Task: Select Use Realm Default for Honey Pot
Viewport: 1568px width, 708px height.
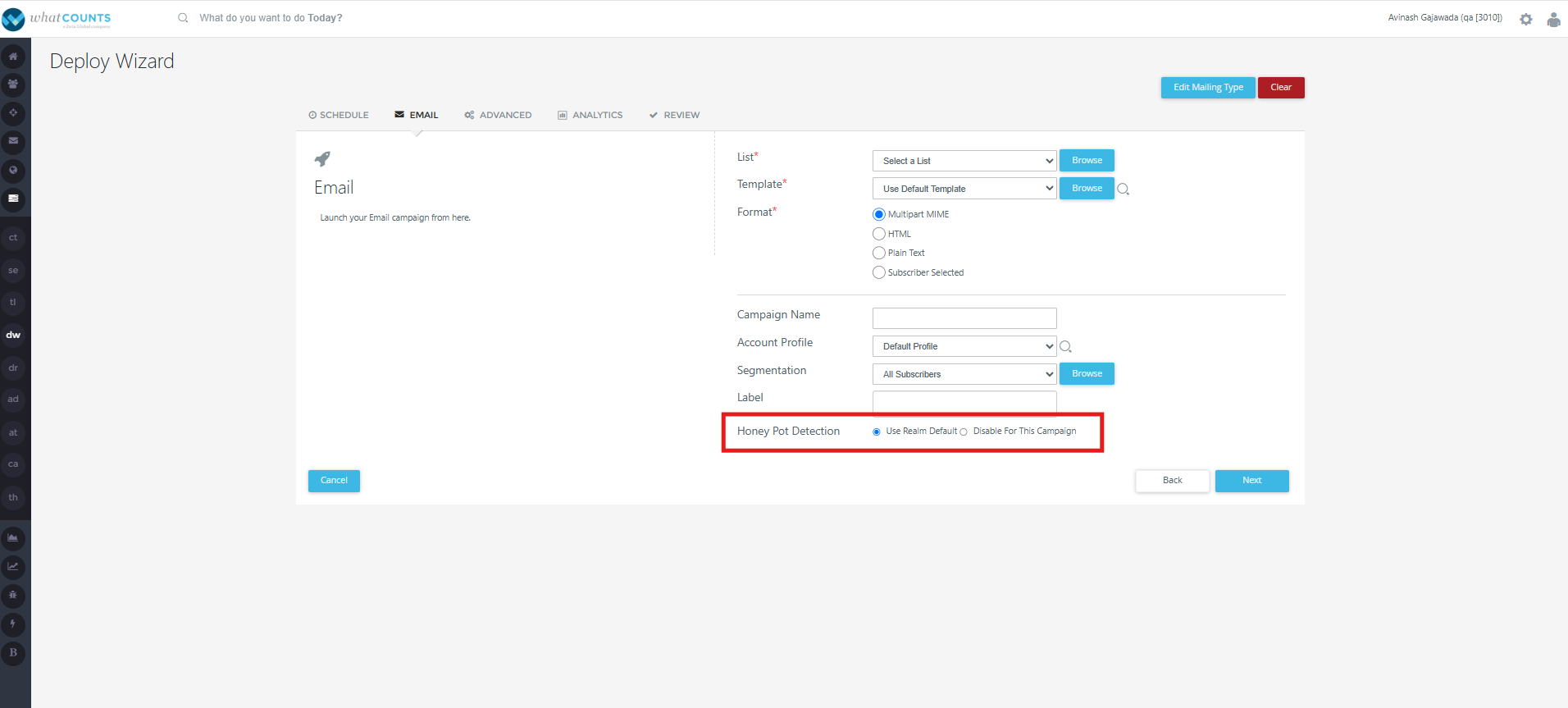Action: pos(877,432)
